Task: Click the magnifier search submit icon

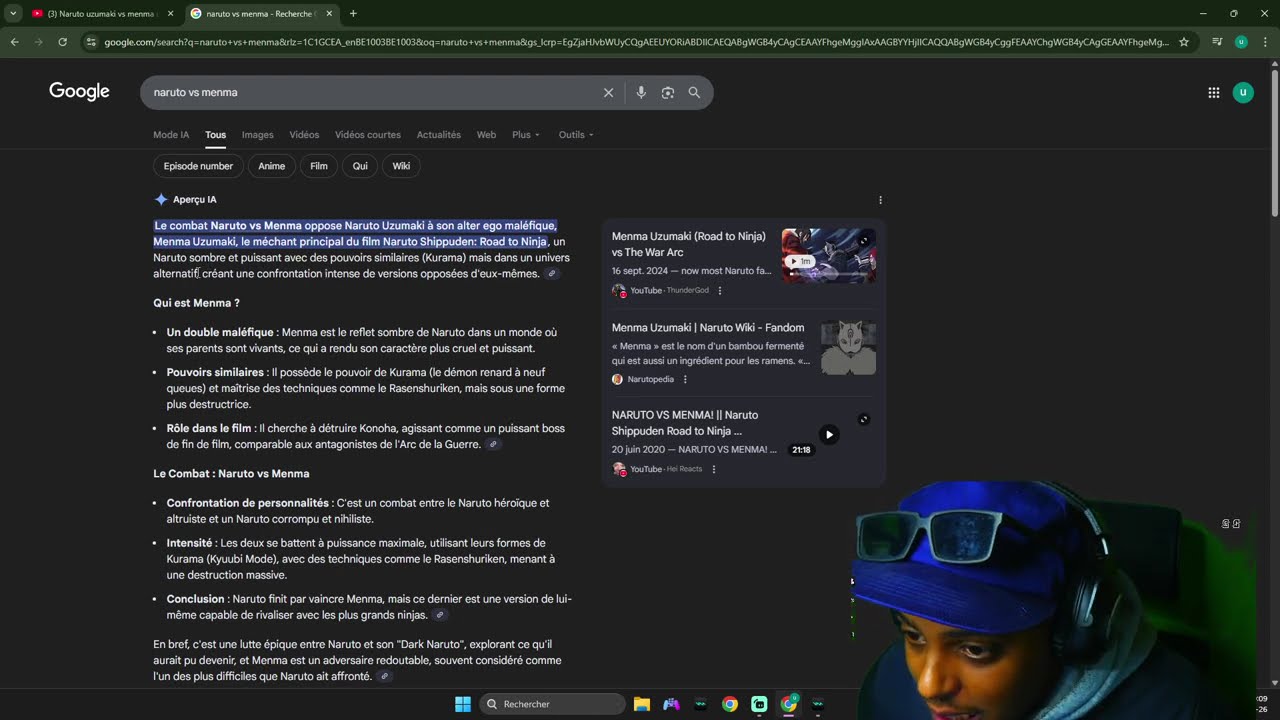Action: click(694, 92)
